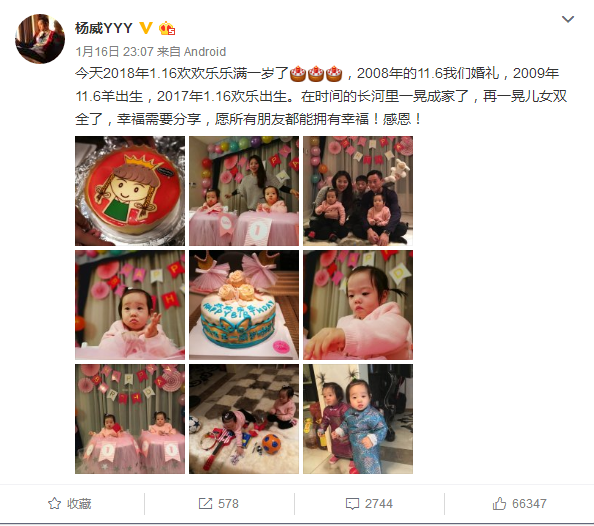Image resolution: width=594 pixels, height=526 pixels.
Task: Click the crown membership badge icon
Action: pos(167,28)
